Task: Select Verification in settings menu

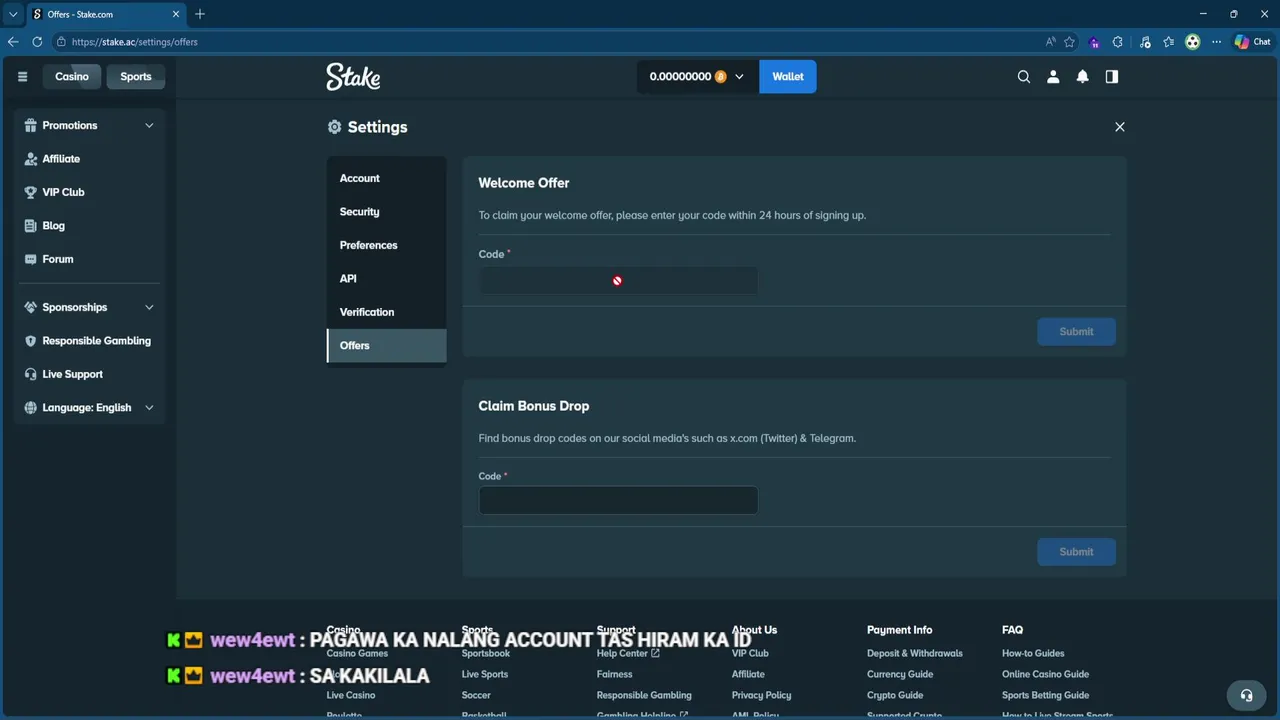Action: [386, 312]
